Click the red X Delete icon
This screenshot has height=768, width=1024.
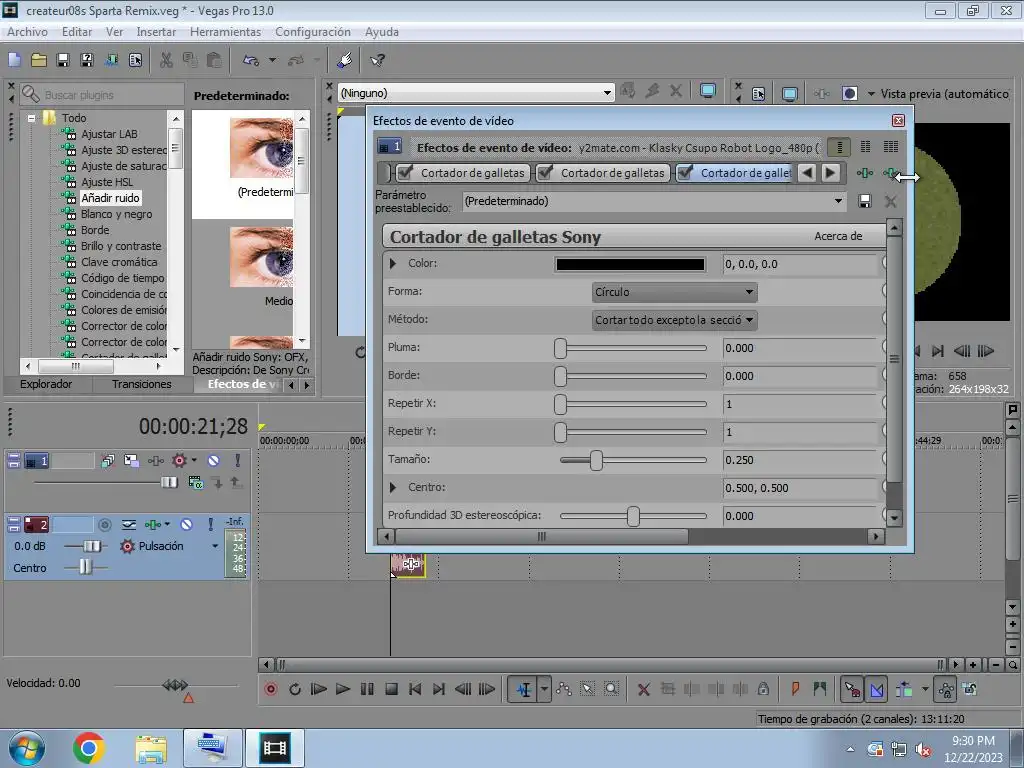643,689
